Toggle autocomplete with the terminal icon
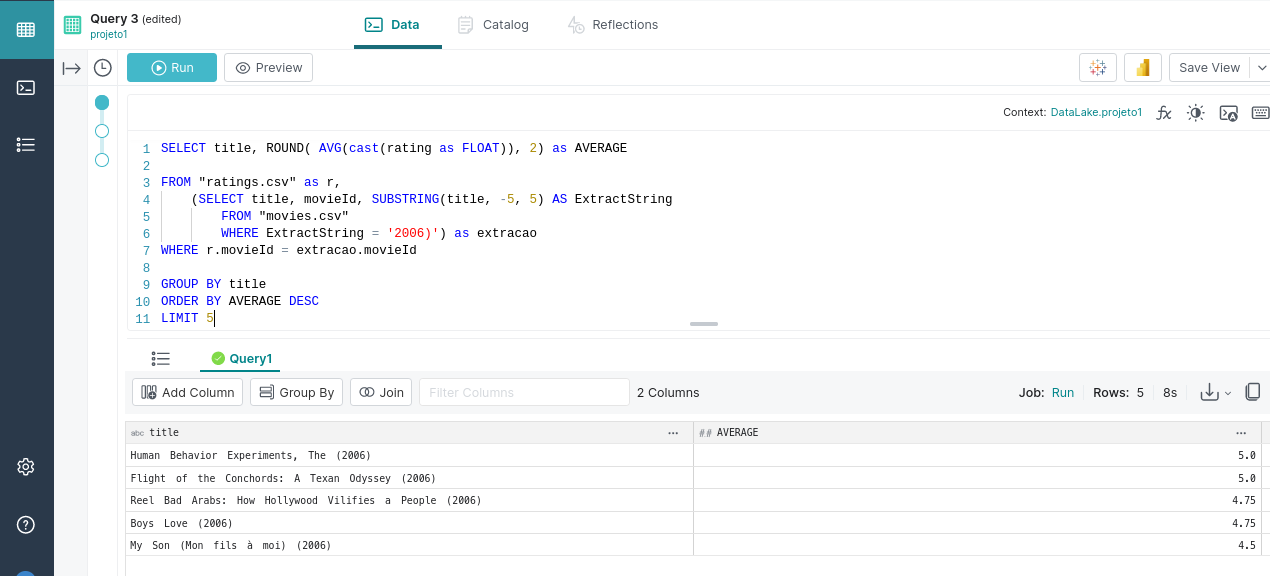The width and height of the screenshot is (1270, 576). (1228, 113)
